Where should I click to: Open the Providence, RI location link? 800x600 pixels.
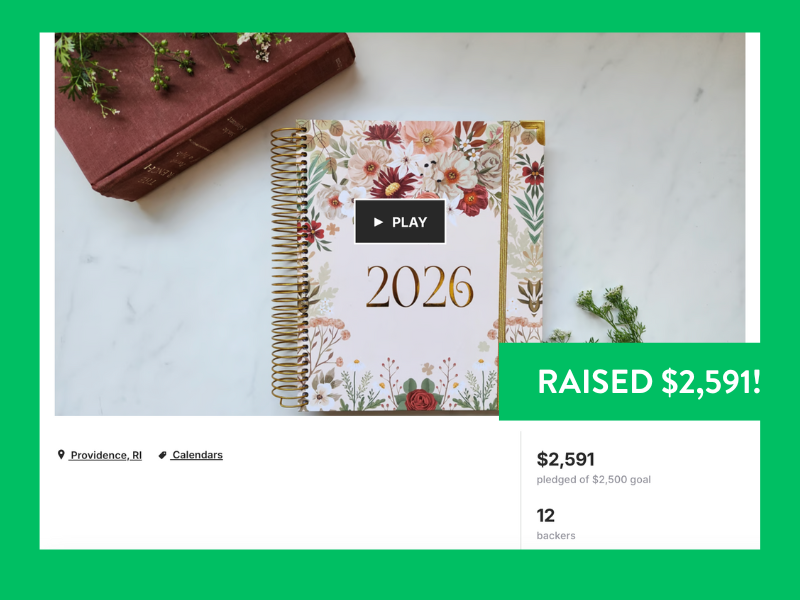click(106, 455)
